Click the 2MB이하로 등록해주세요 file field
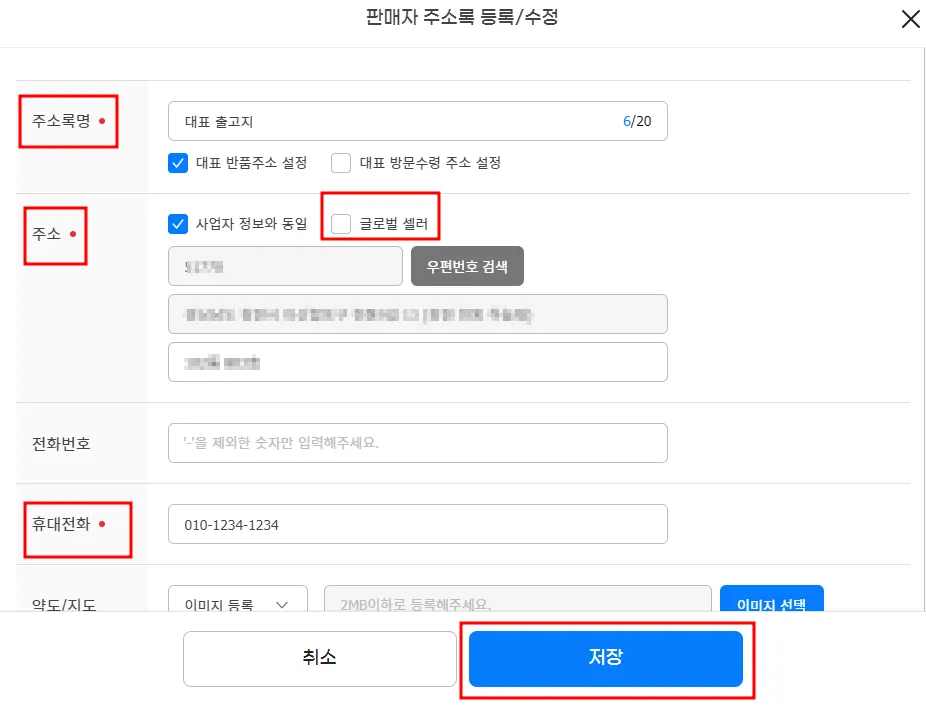Screen dimensions: 926x705 pos(517,603)
